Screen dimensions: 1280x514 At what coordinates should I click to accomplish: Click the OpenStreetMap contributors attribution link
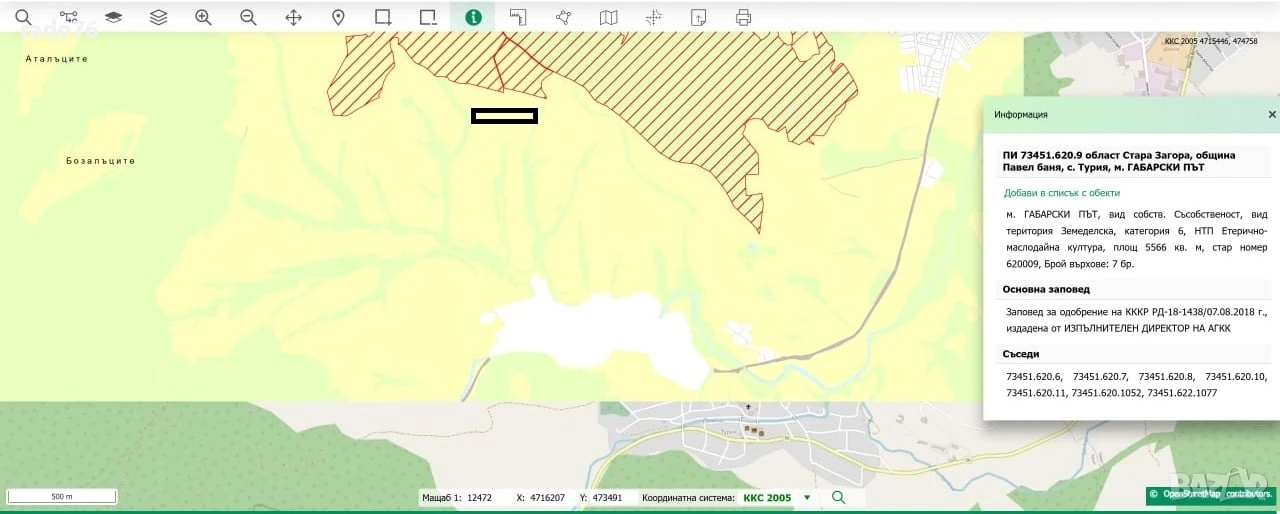[x=1210, y=494]
